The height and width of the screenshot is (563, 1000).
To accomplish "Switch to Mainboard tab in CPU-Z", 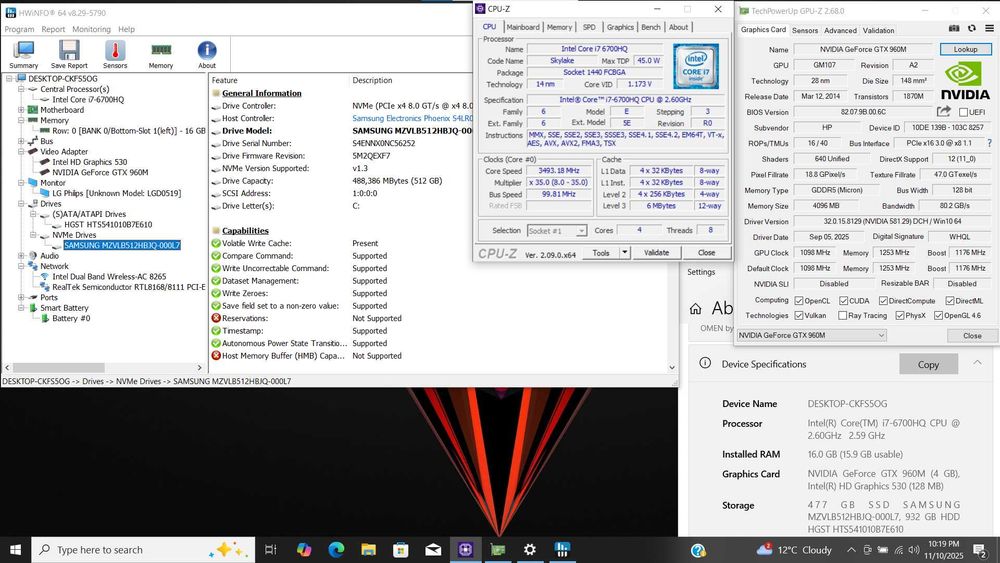I will click(523, 27).
